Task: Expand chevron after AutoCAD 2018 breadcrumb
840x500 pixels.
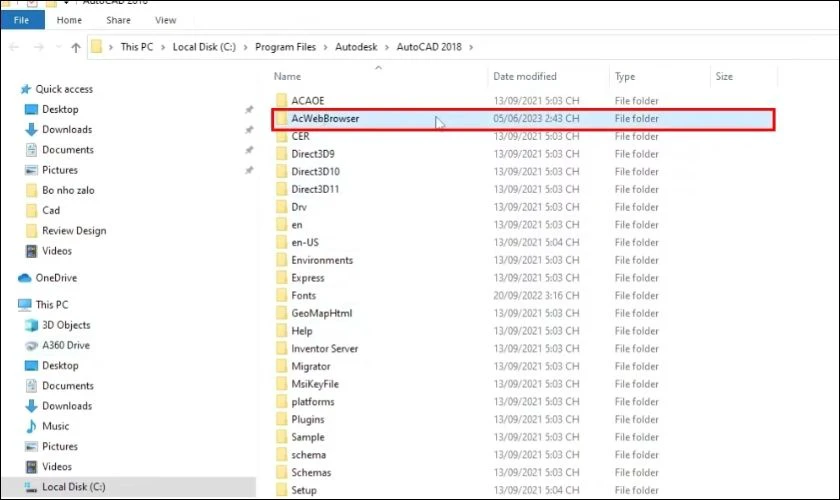Action: pyautogui.click(x=471, y=47)
